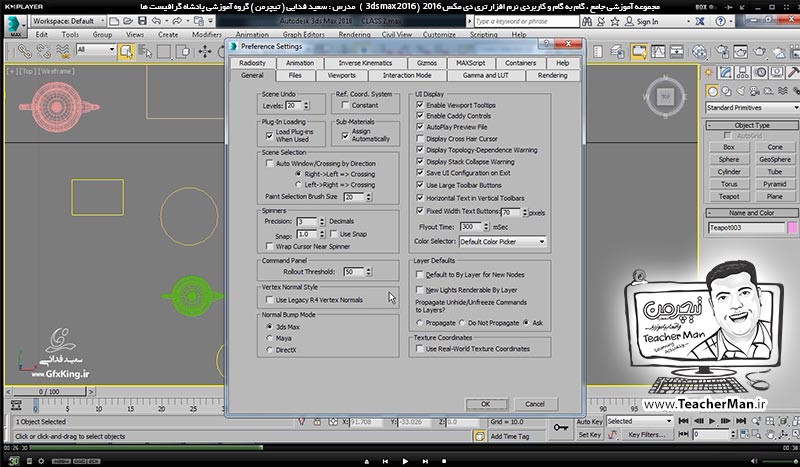The image size is (800, 467).
Task: Open the Hierarchy panel tab icon
Action: (742, 72)
